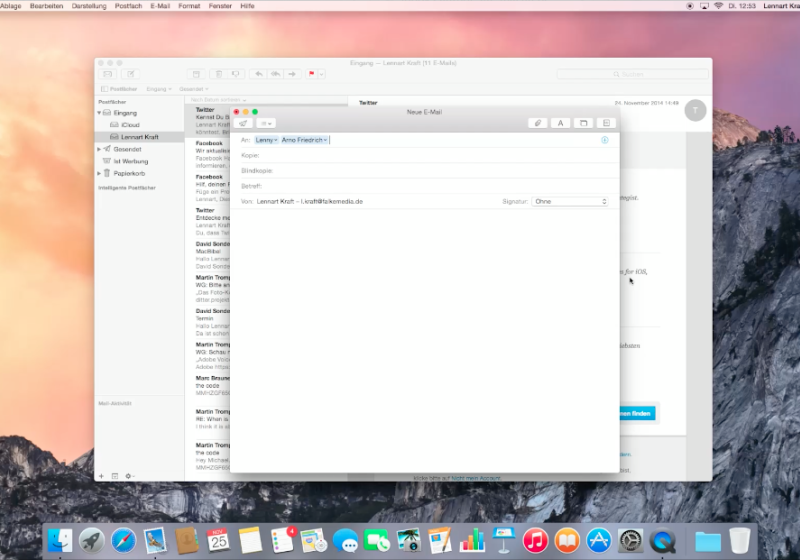Open header fields options in compose window
This screenshot has height=560, width=800.
266,123
